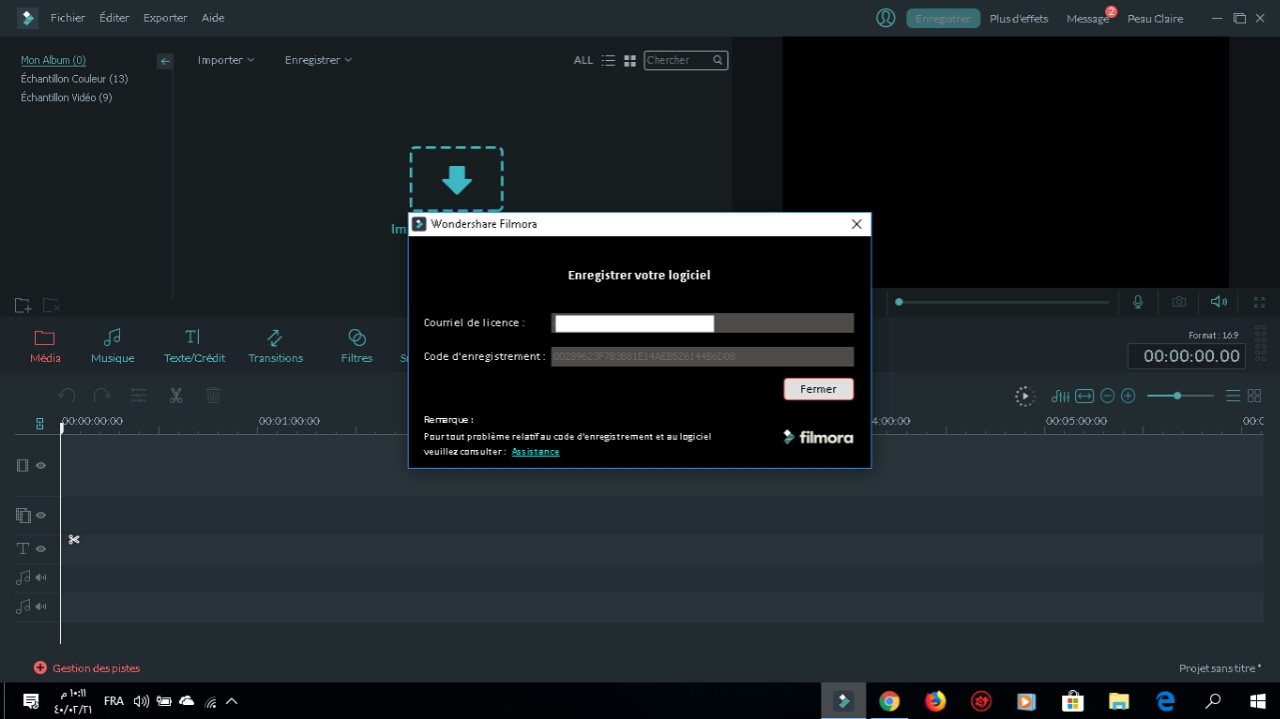This screenshot has height=719, width=1280.
Task: Open the Aide menu
Action: 213,18
